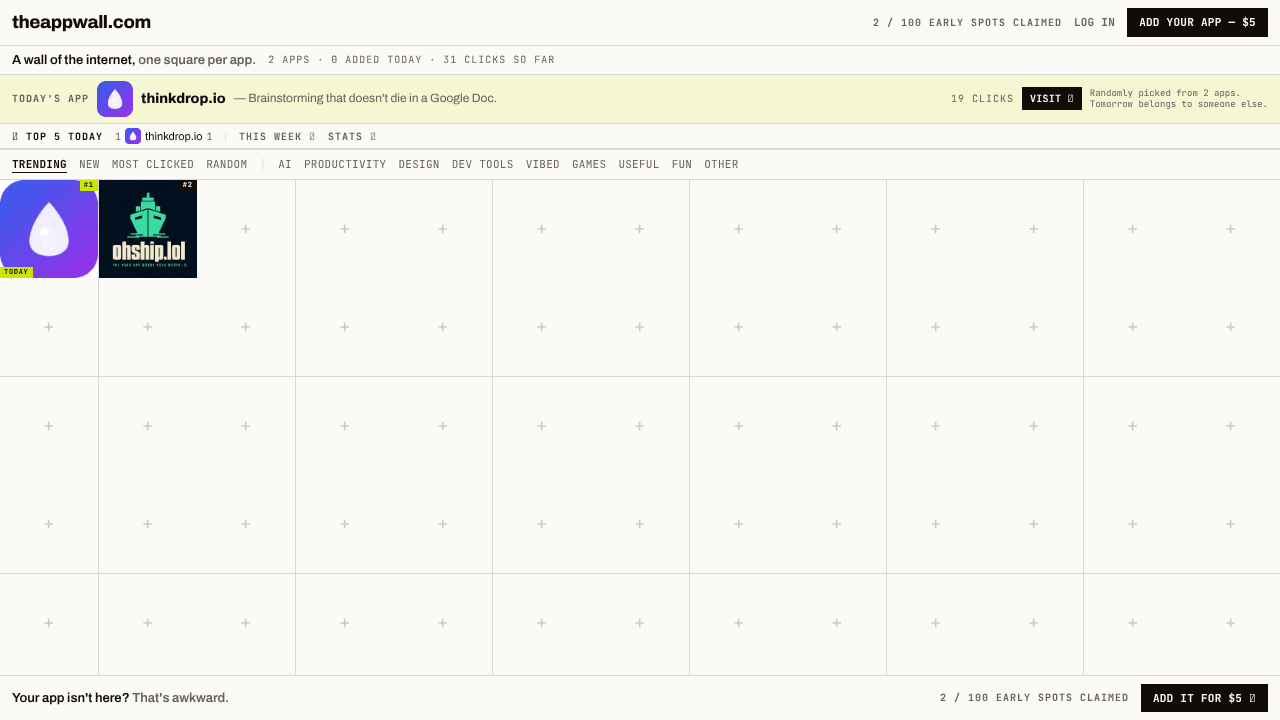Click the #2 rank badge on ohship tile
This screenshot has height=720, width=1280.
187,185
